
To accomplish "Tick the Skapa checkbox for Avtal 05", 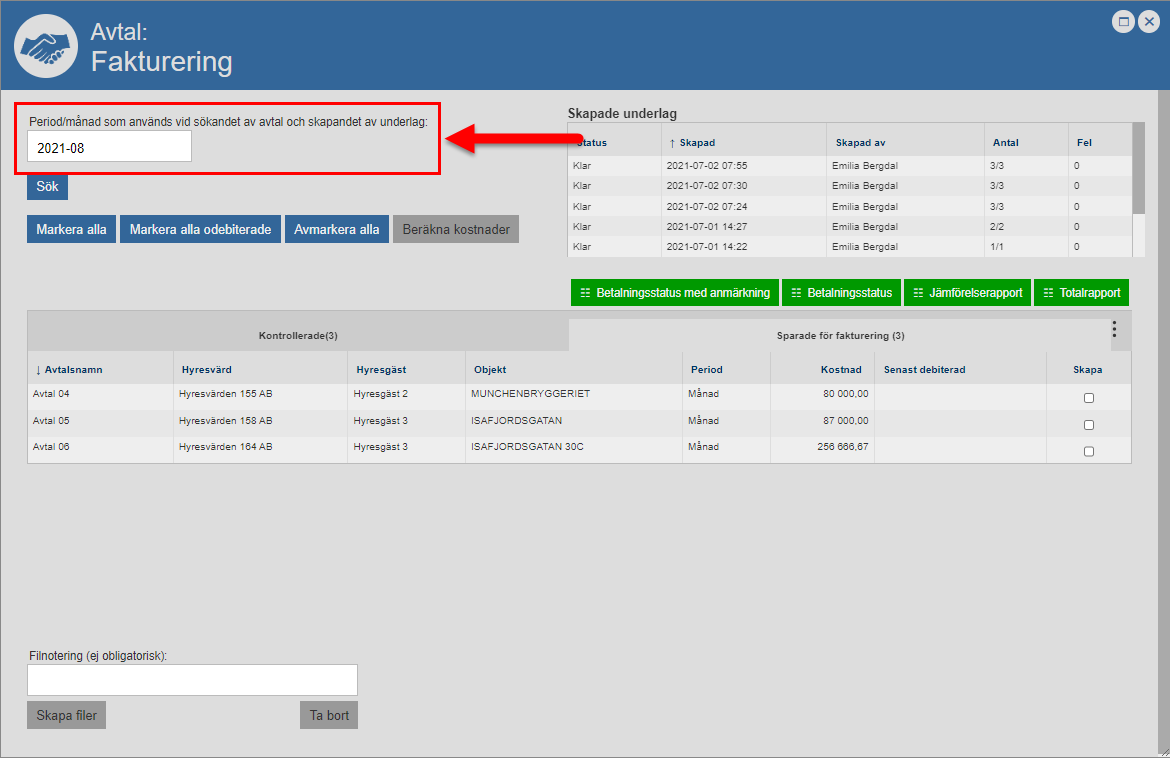I will pyautogui.click(x=1089, y=425).
